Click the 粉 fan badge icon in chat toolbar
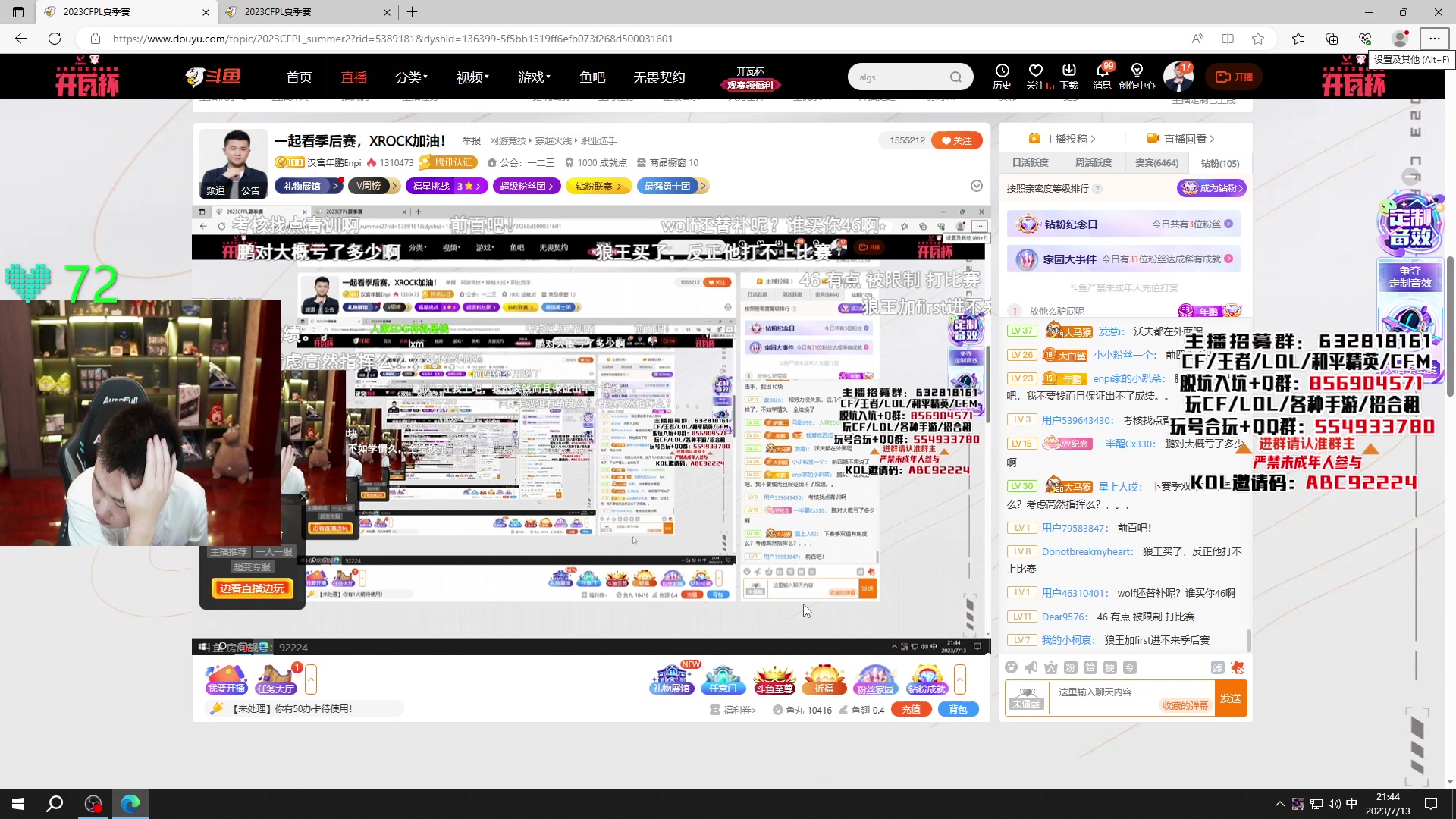Image resolution: width=1456 pixels, height=819 pixels. [1070, 667]
